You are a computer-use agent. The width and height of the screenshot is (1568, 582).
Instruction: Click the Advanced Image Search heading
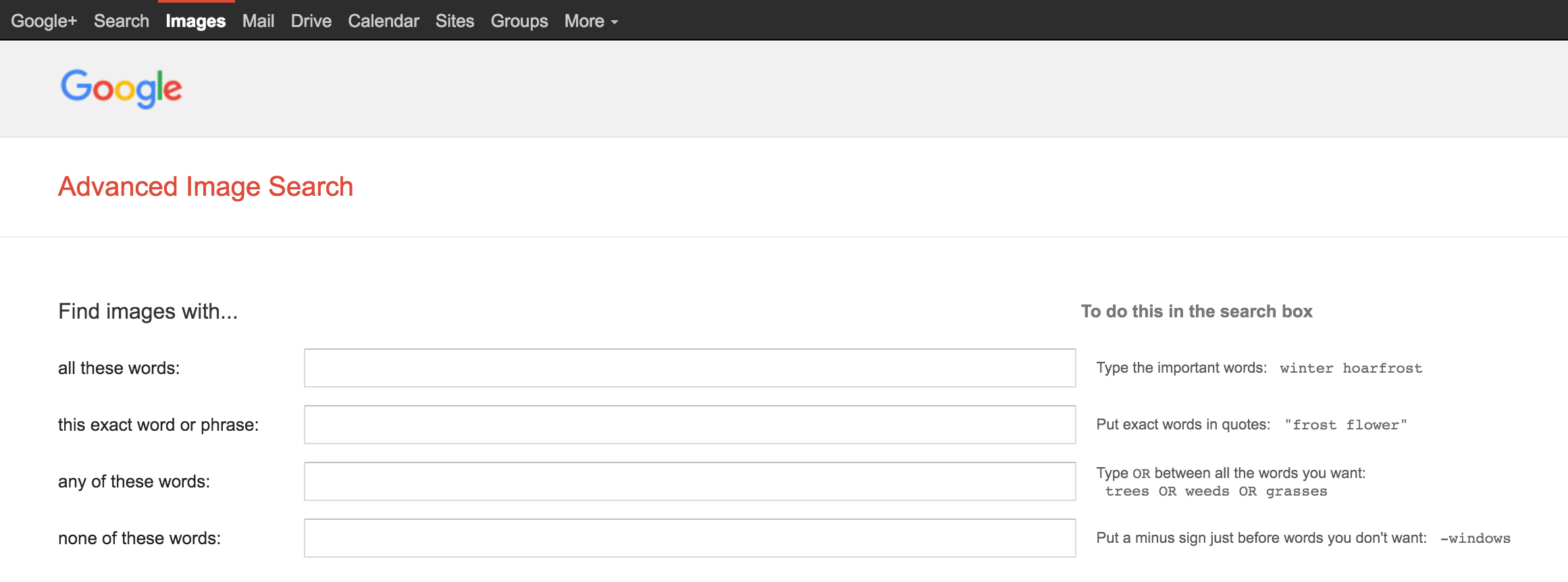coord(205,187)
